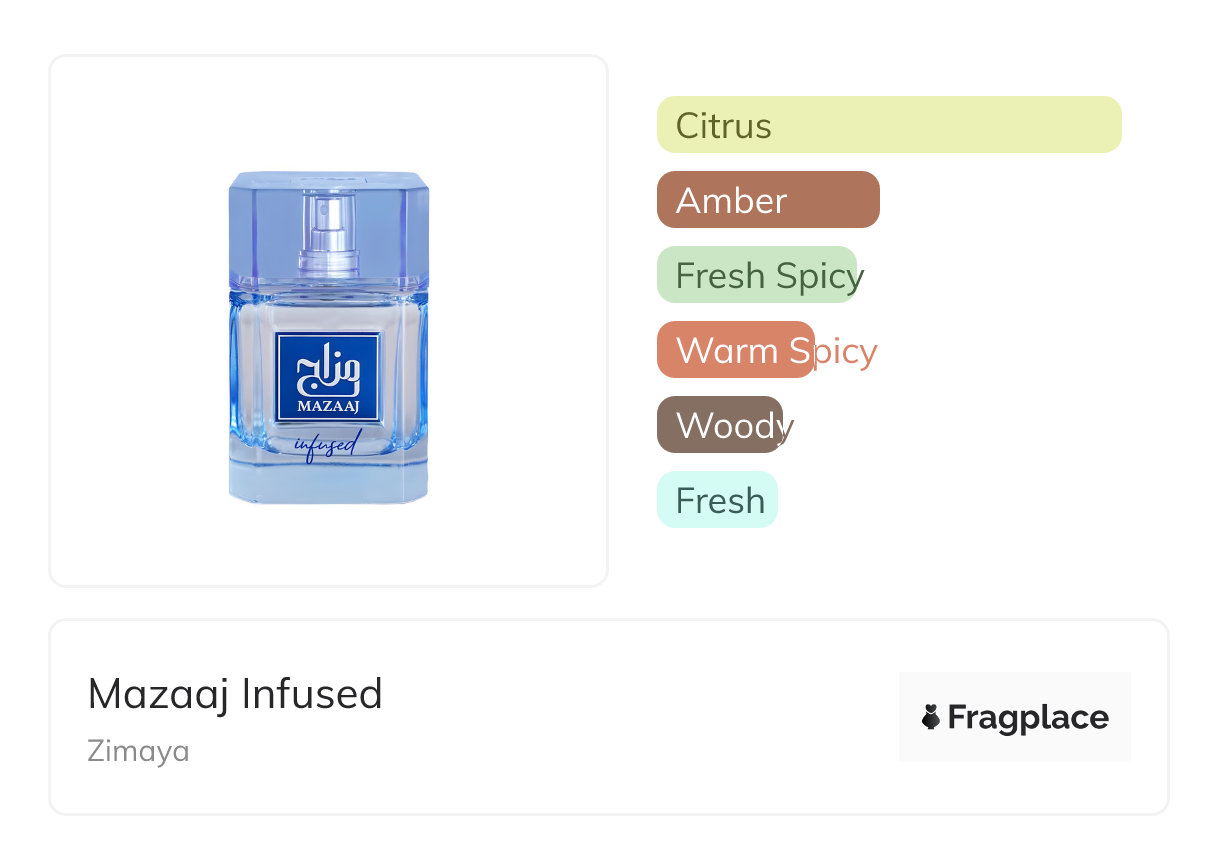
Task: Click the Fragplace wordmark text
Action: point(1027,717)
